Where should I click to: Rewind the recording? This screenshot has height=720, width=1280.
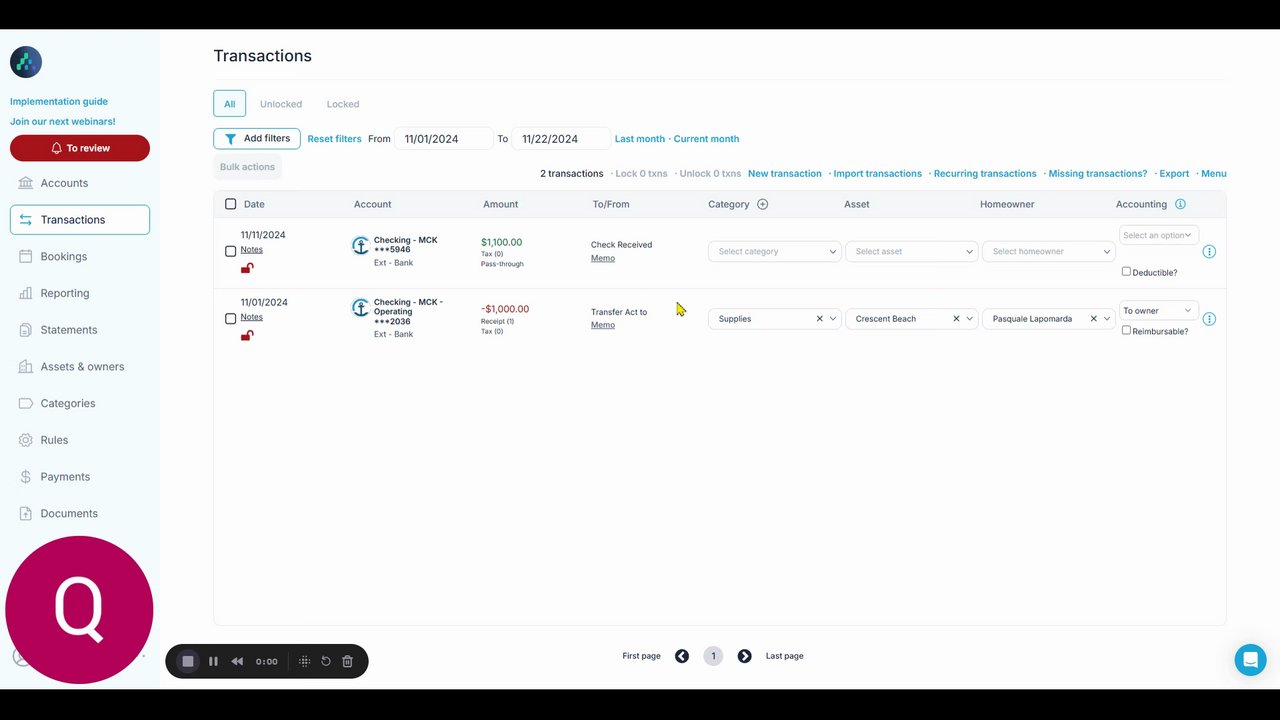click(x=237, y=661)
